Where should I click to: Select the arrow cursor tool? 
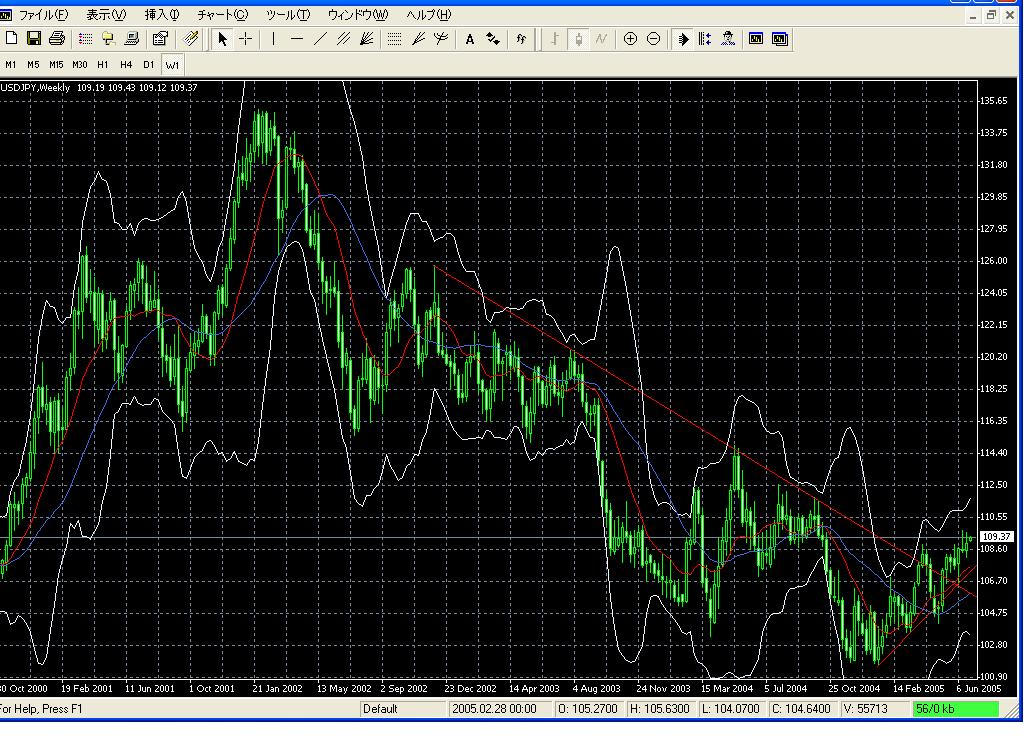coord(223,39)
